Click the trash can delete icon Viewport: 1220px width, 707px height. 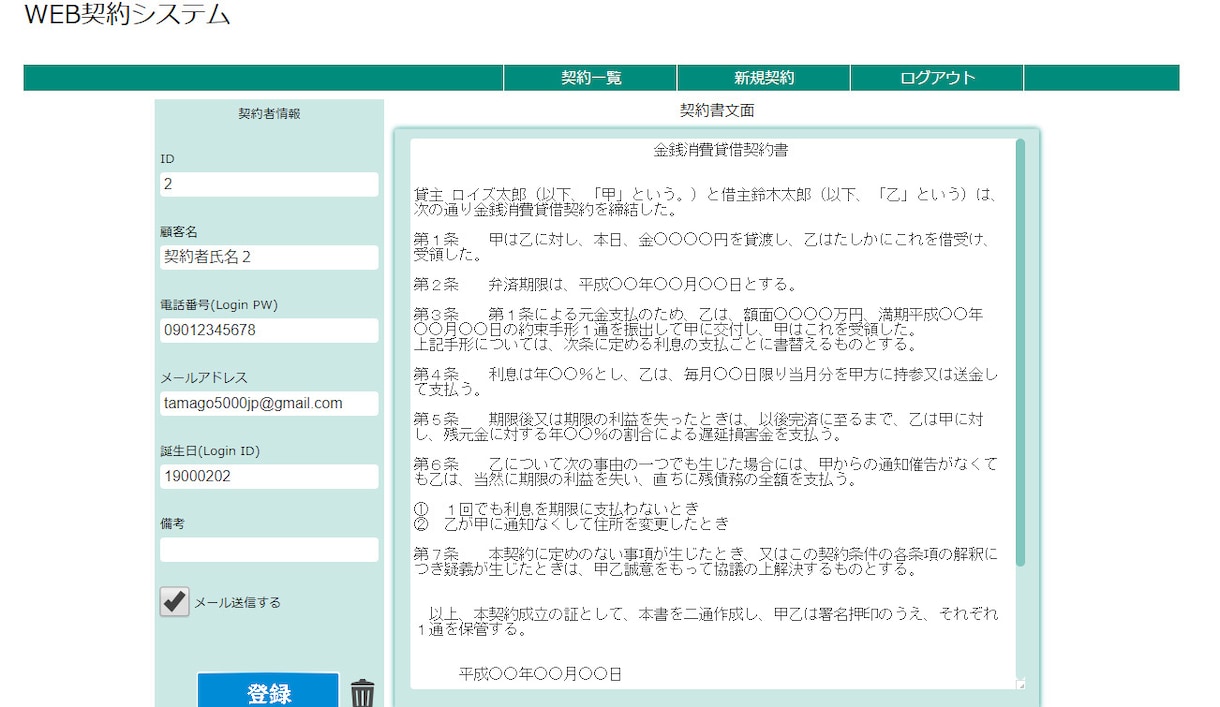pyautogui.click(x=362, y=693)
